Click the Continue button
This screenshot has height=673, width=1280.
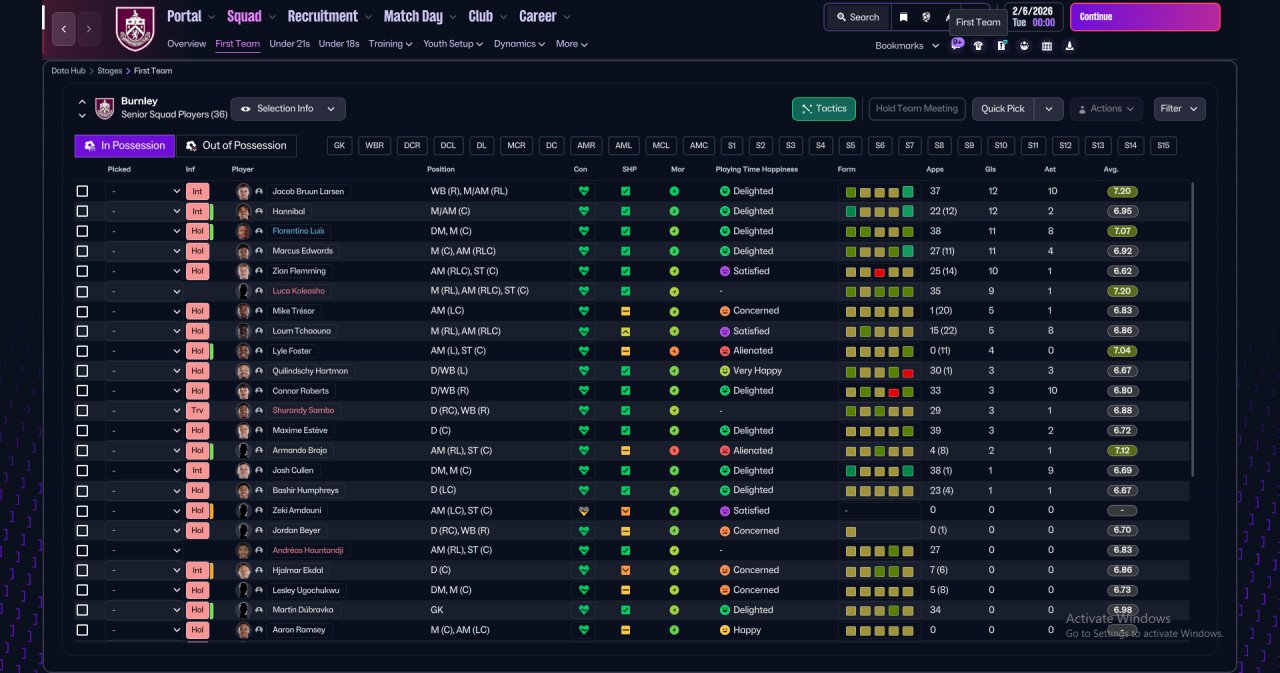tap(1145, 17)
